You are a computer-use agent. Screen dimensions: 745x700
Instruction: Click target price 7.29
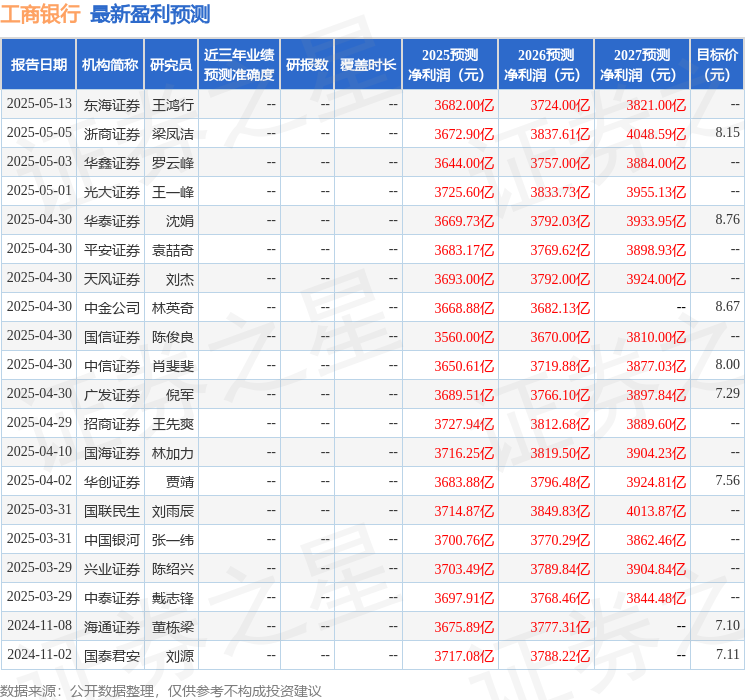click(727, 393)
